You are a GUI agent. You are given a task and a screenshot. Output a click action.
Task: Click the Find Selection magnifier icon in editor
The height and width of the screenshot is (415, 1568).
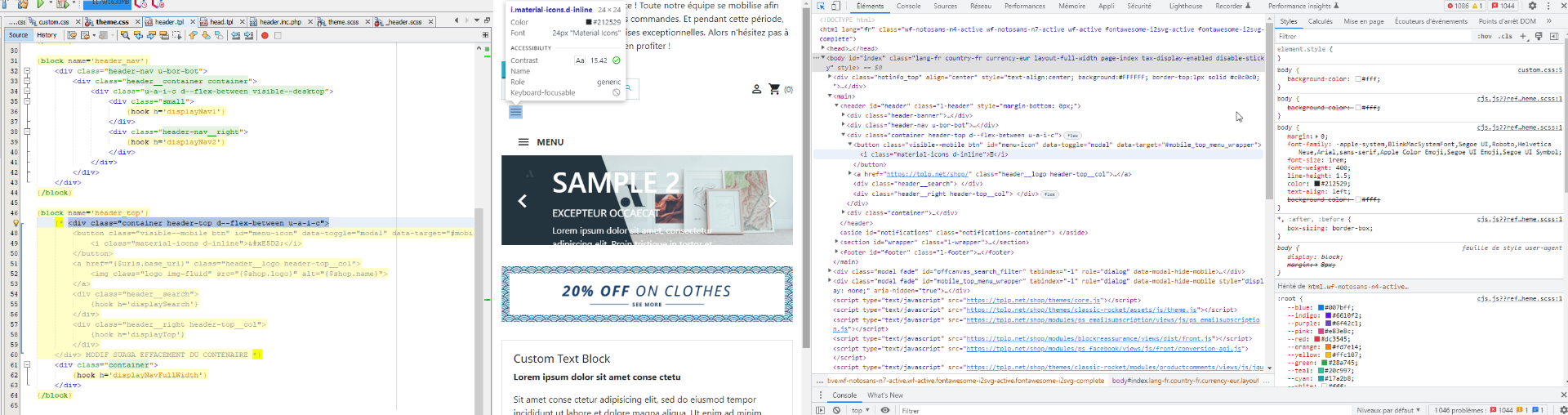pyautogui.click(x=125, y=35)
